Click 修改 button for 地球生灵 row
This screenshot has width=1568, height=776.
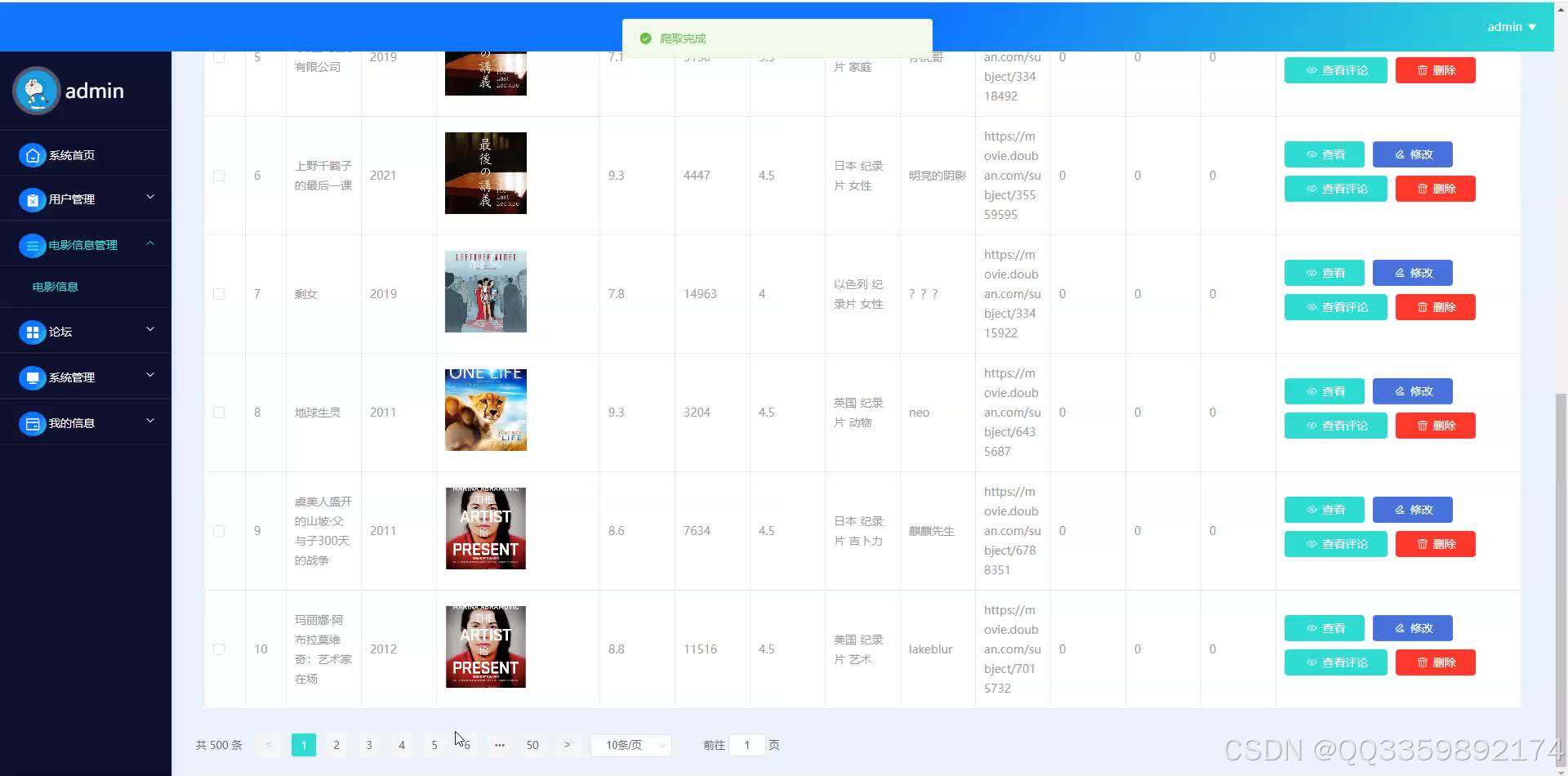[x=1413, y=391]
